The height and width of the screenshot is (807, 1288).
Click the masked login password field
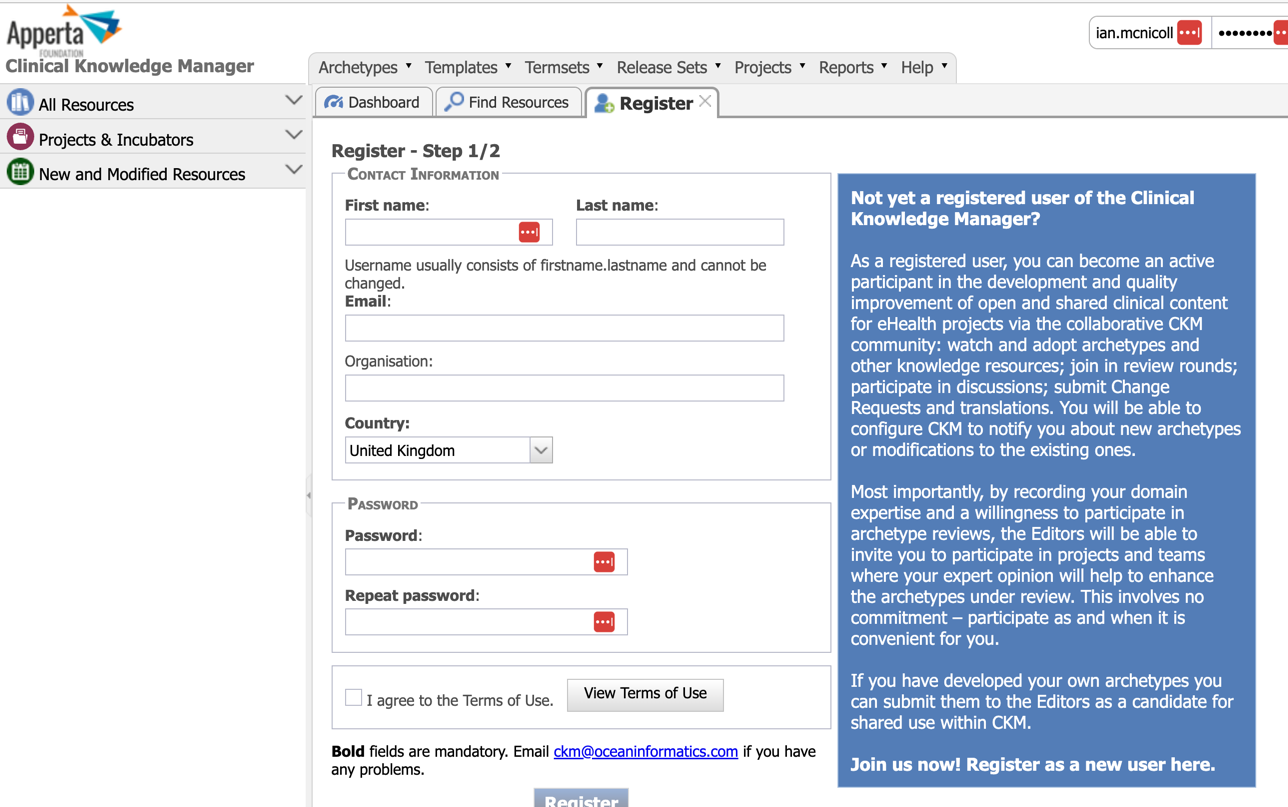point(1250,33)
